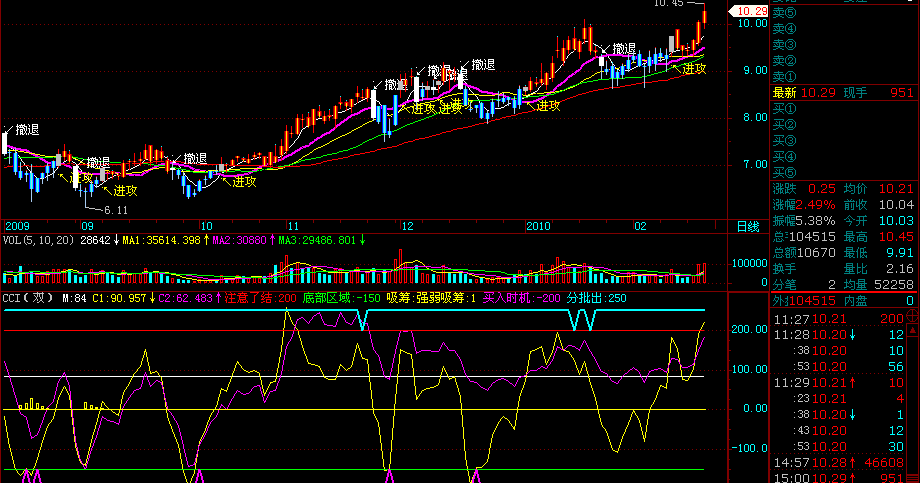The image size is (920, 483).
Task: Select the MA3:29486.801 volume average value
Action: [317, 240]
